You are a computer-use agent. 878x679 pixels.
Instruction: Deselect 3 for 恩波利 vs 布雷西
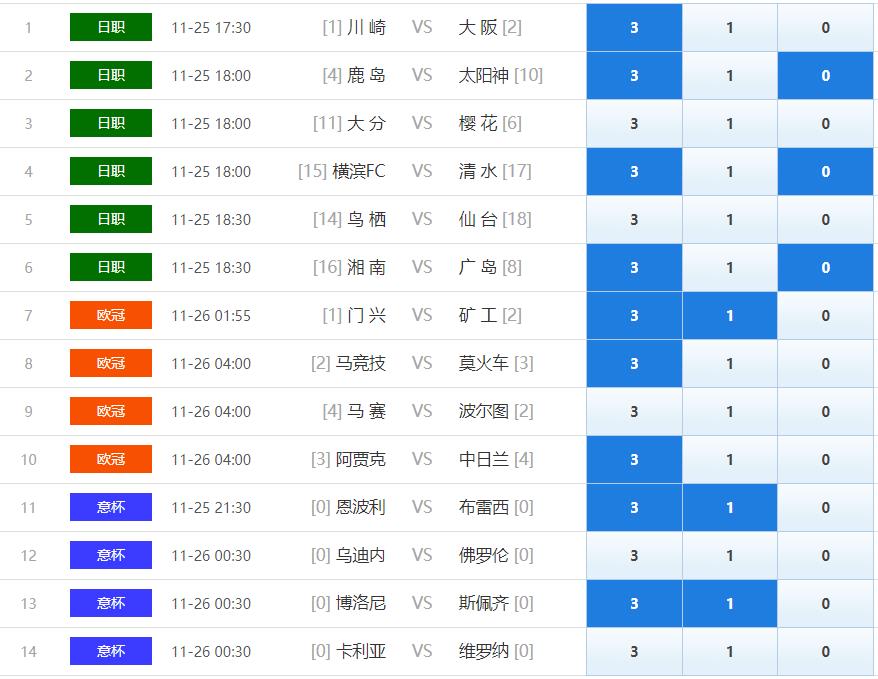pyautogui.click(x=634, y=508)
